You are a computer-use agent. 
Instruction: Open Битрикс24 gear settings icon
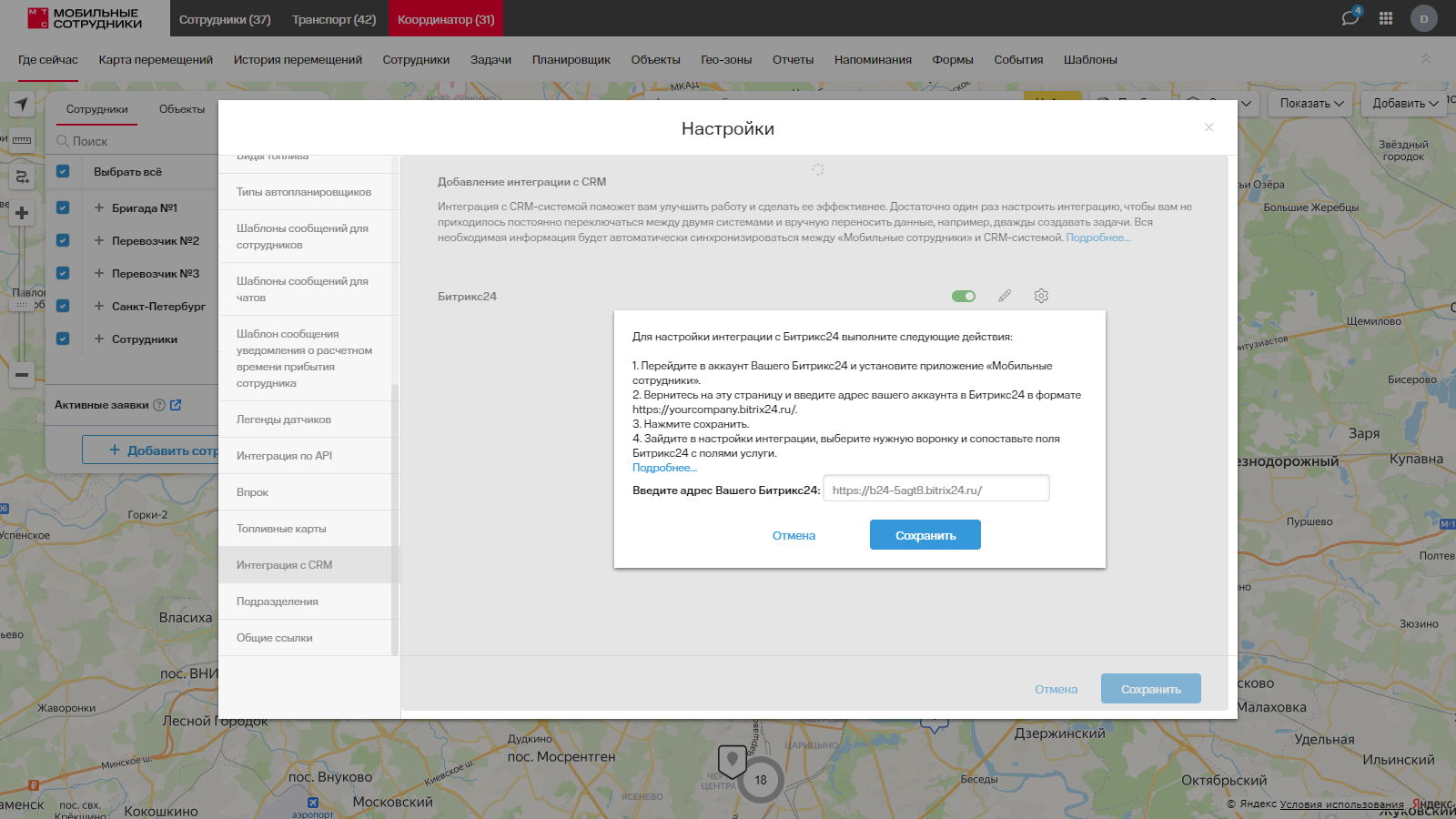[1041, 296]
